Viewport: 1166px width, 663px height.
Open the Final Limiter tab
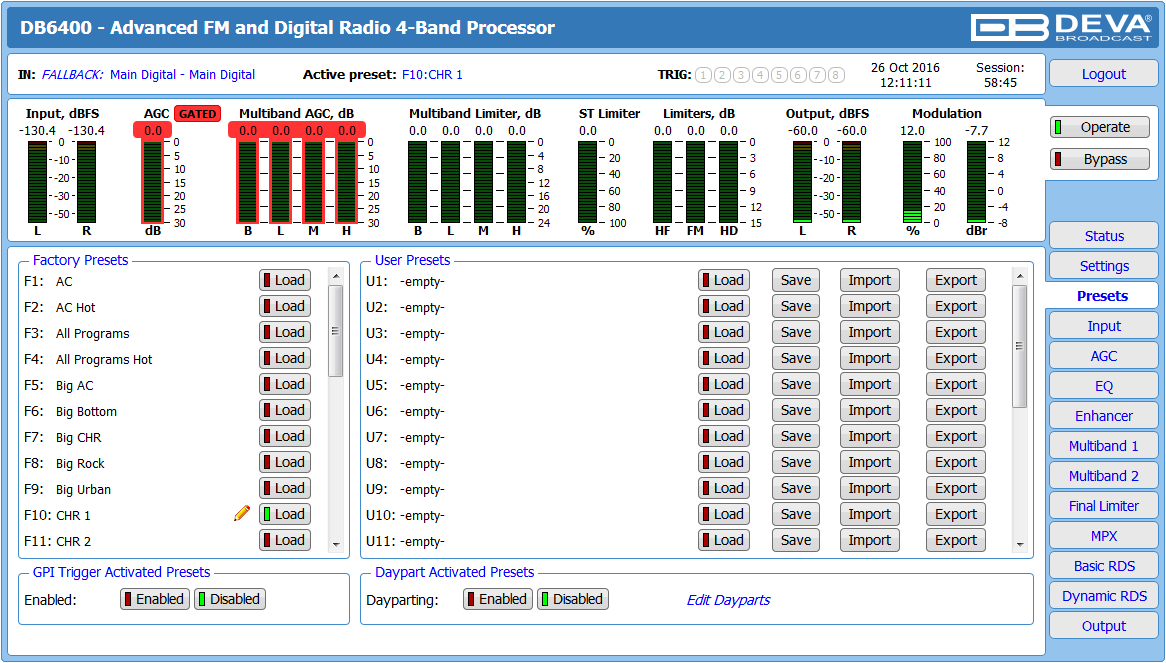tap(1104, 506)
